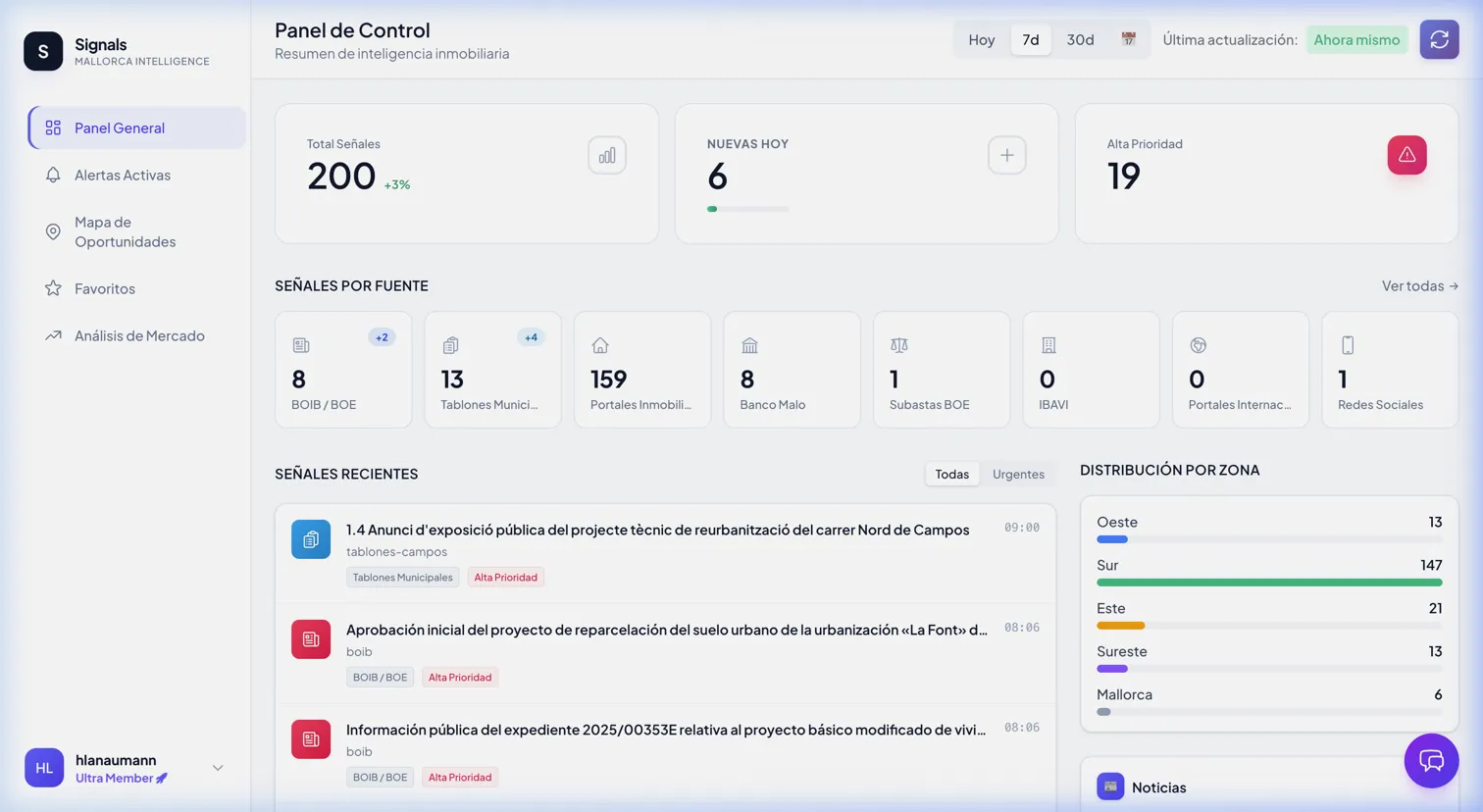Select the Todas filter pill
Image resolution: width=1483 pixels, height=812 pixels.
point(951,474)
